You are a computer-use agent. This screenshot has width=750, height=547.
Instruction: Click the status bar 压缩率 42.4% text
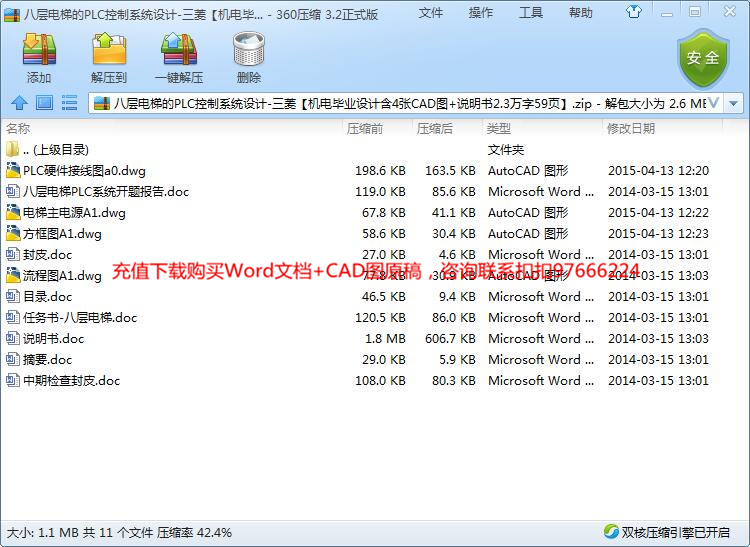[x=195, y=533]
